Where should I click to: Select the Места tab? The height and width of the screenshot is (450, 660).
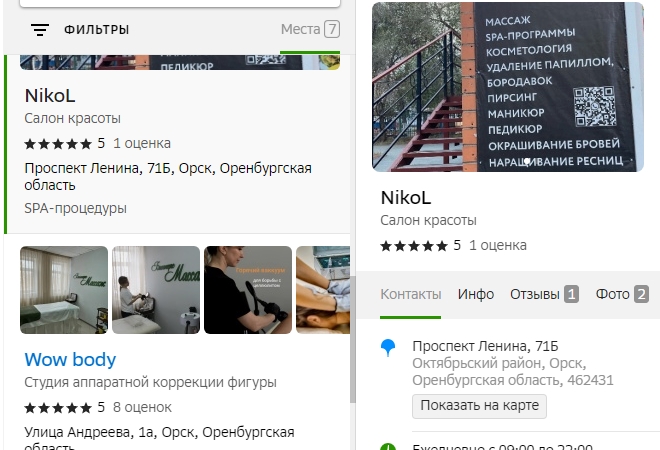(309, 29)
